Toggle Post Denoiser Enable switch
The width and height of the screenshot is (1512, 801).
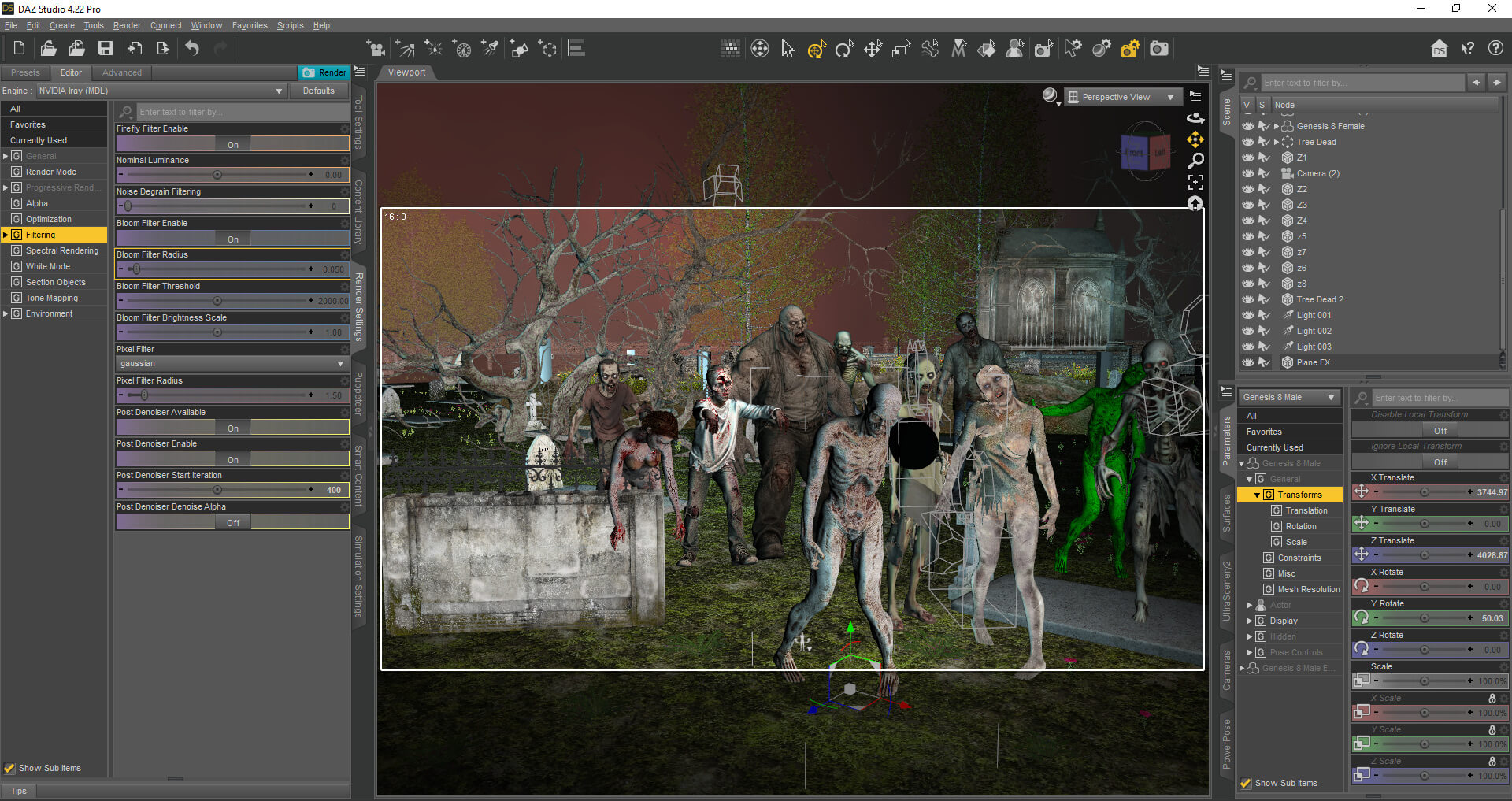point(233,459)
